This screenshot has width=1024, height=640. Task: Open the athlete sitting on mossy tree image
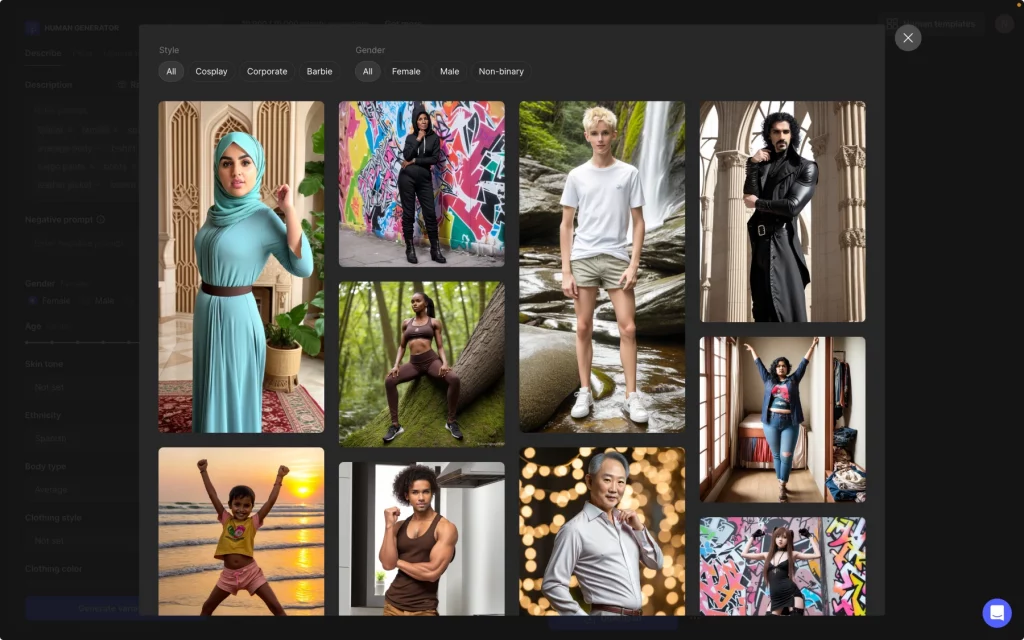coord(422,364)
